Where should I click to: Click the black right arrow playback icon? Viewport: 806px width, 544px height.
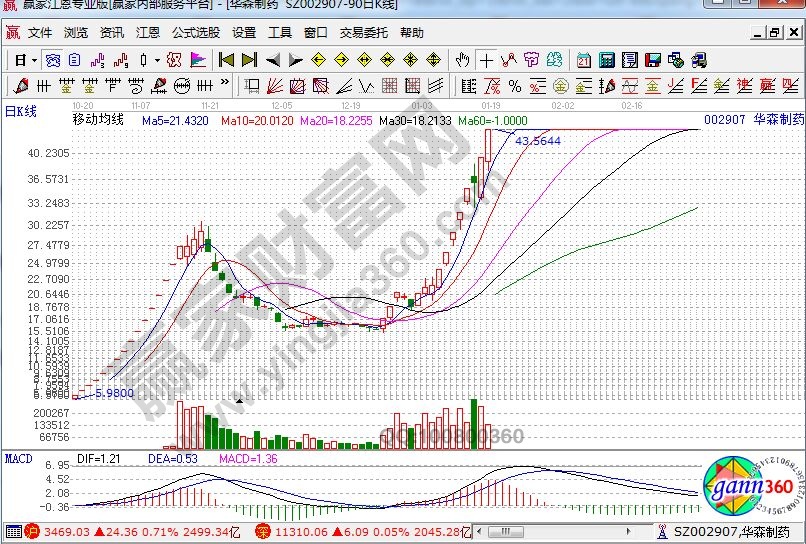point(296,59)
